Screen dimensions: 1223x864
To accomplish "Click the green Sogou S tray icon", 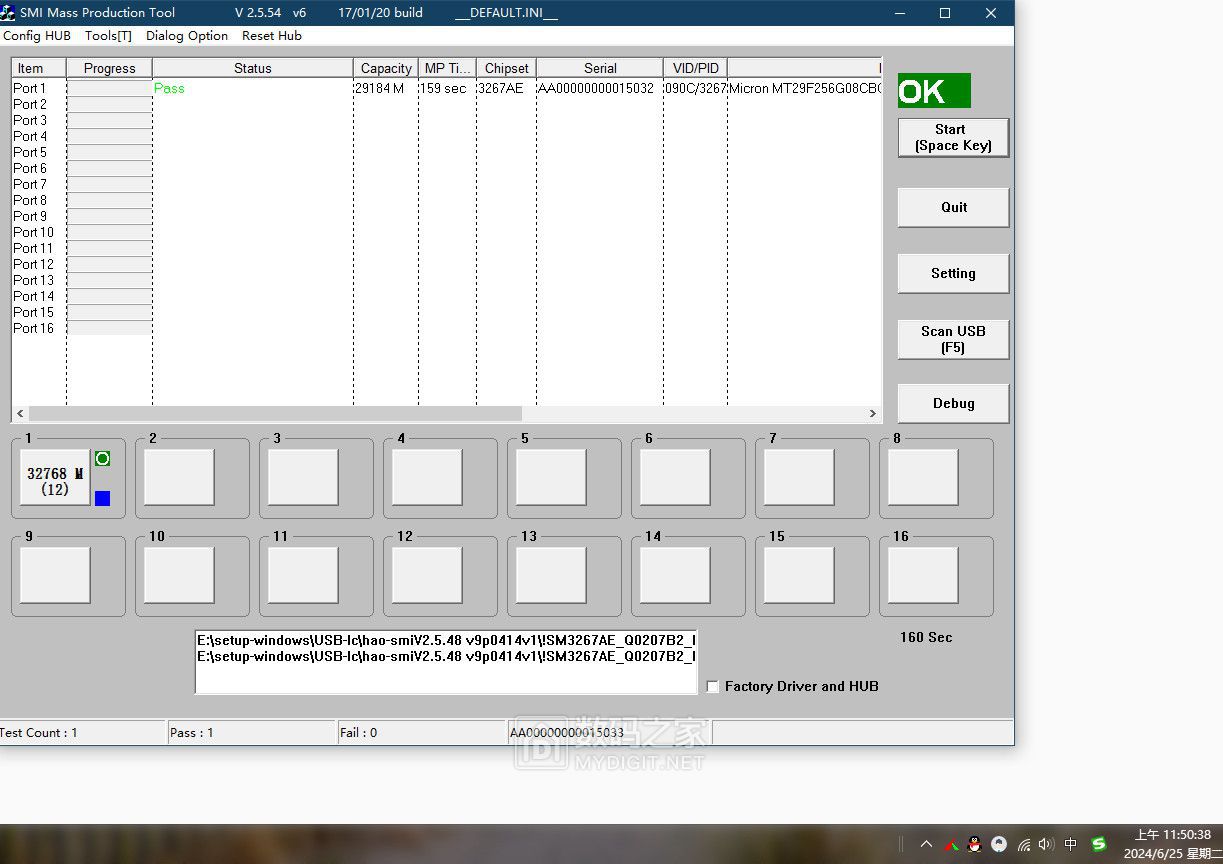I will click(x=1099, y=844).
